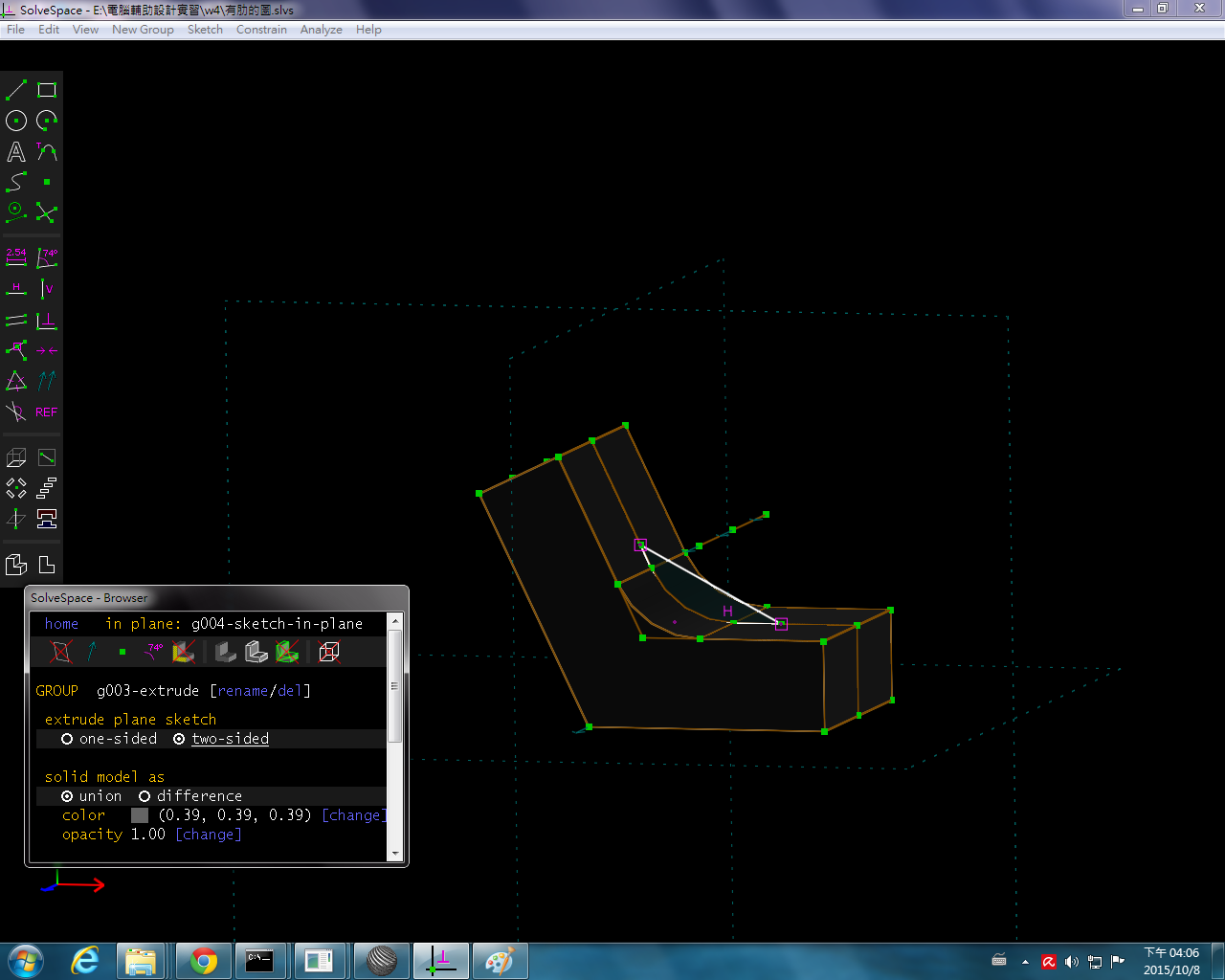
Task: Open Chrome from the taskbar
Action: pos(204,961)
